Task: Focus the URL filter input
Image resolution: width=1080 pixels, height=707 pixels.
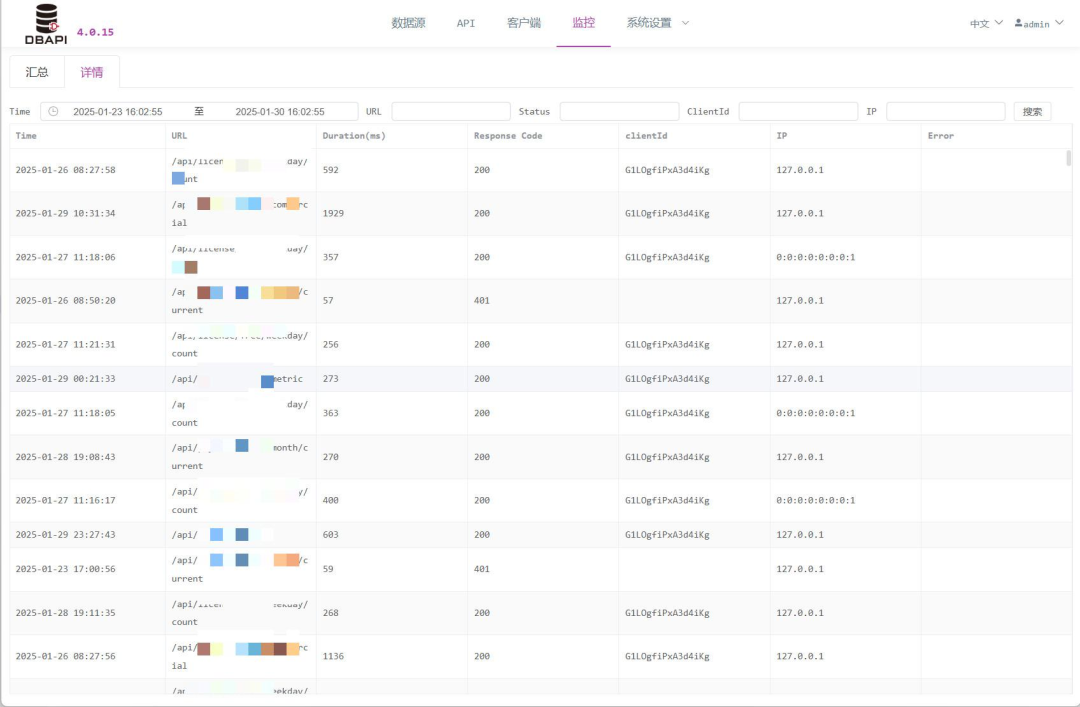Action: tap(451, 112)
